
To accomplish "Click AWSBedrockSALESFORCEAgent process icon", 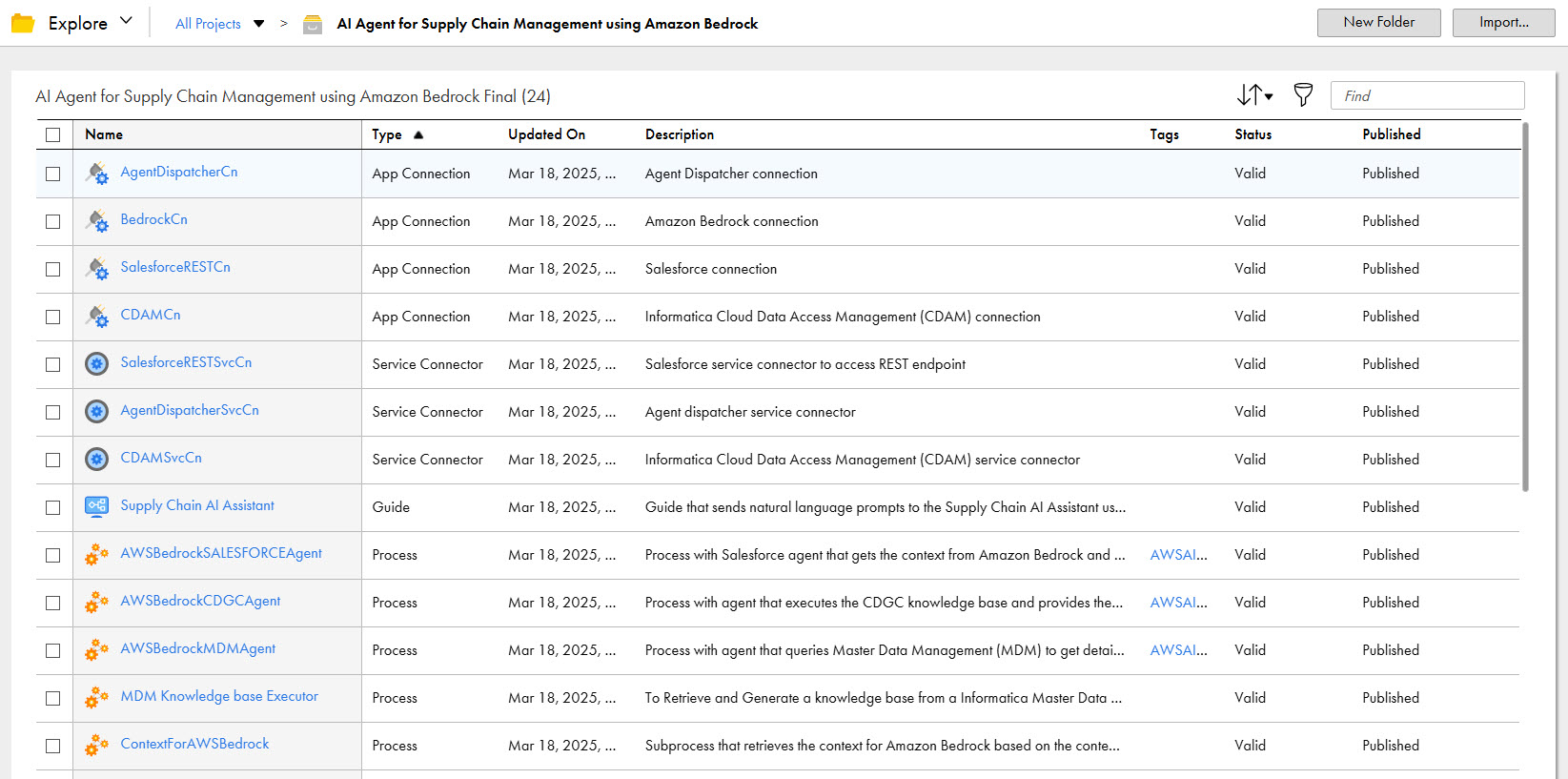I will (x=97, y=555).
